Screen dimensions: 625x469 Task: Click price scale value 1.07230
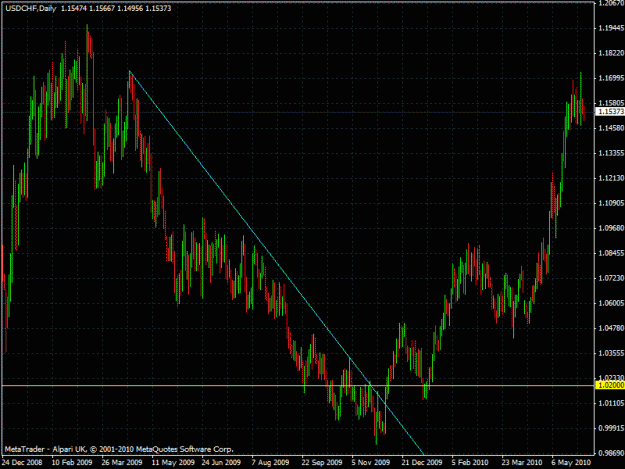pos(611,279)
